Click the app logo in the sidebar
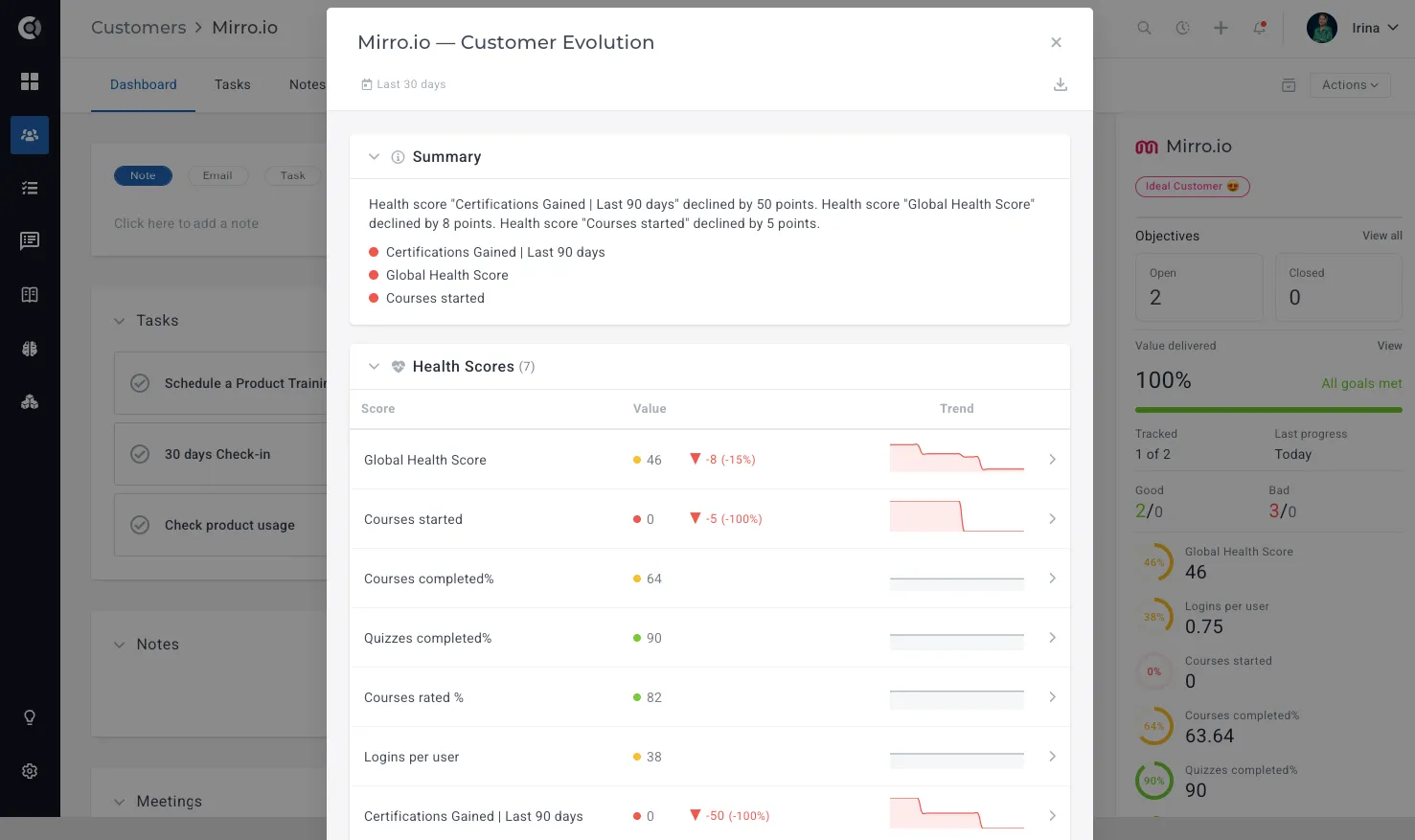This screenshot has width=1415, height=840. coord(30,28)
